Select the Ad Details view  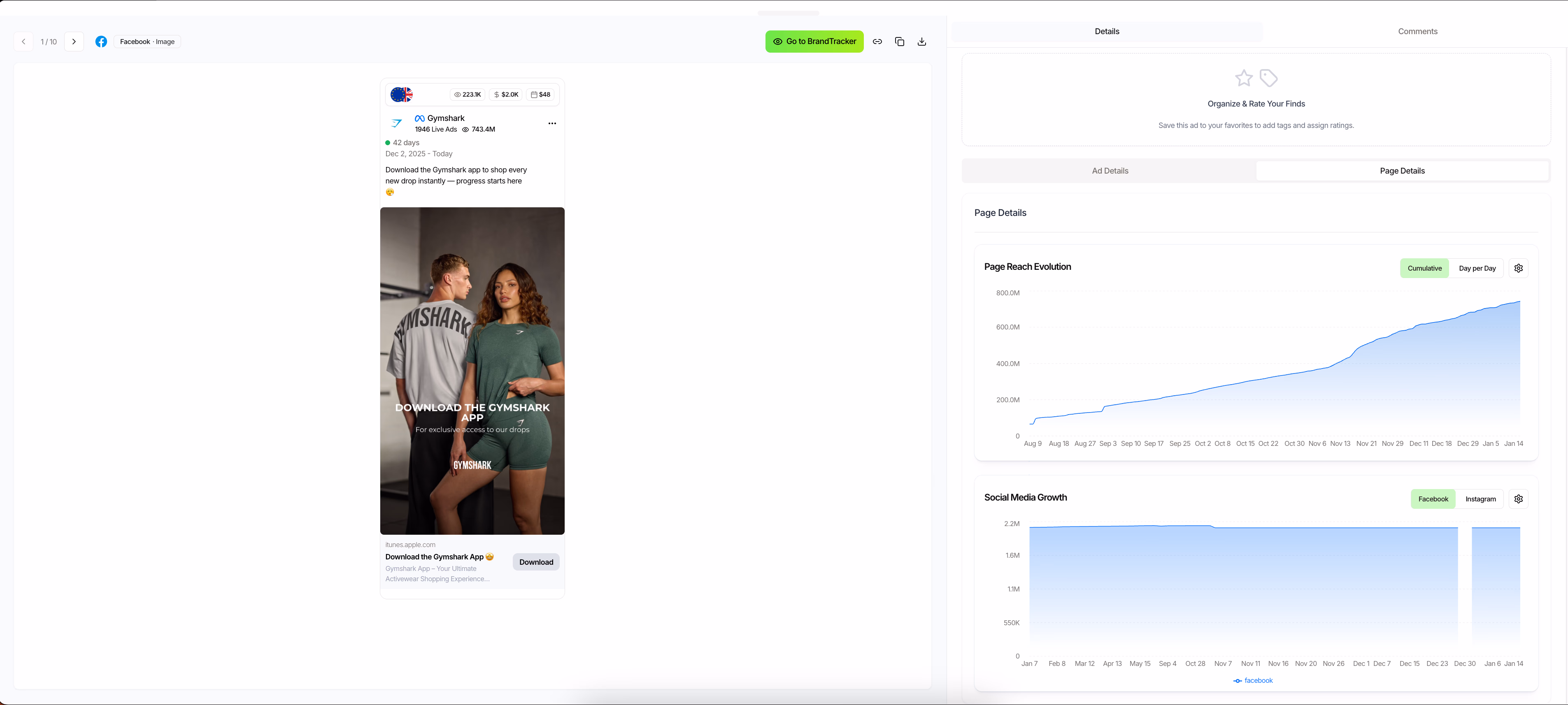tap(1110, 171)
